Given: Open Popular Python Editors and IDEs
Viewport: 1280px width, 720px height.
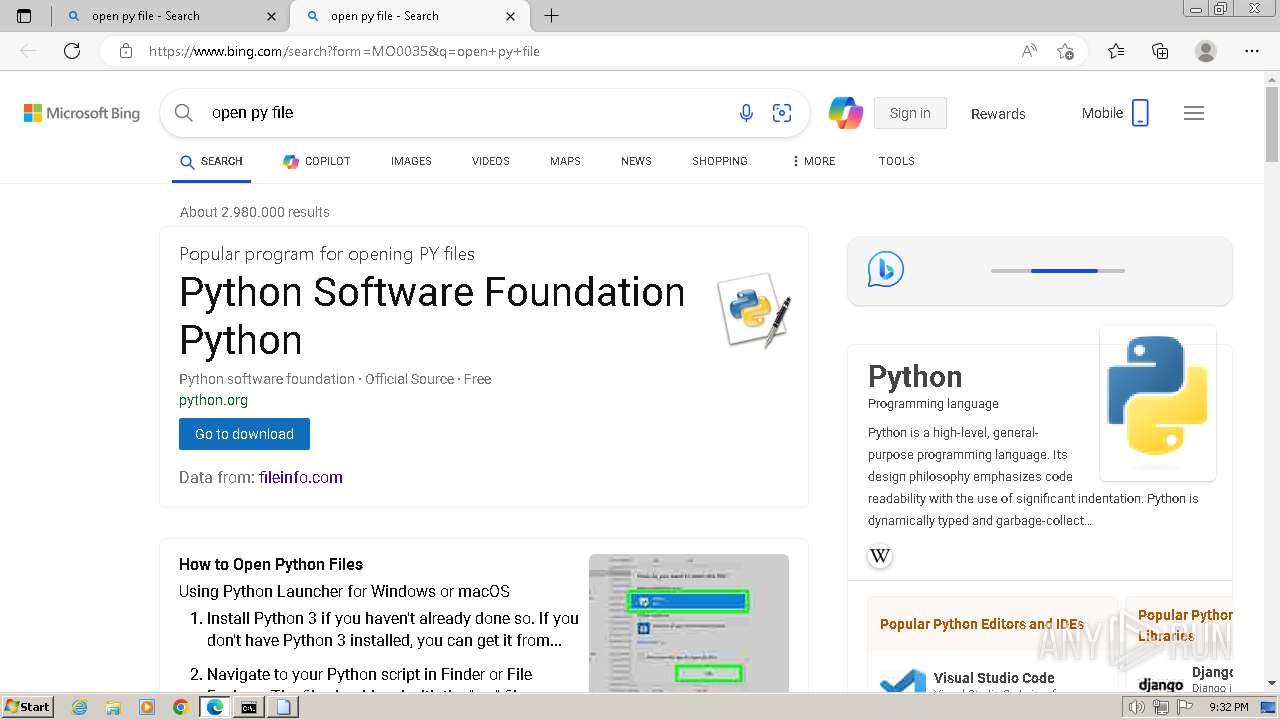Looking at the screenshot, I should [x=982, y=624].
